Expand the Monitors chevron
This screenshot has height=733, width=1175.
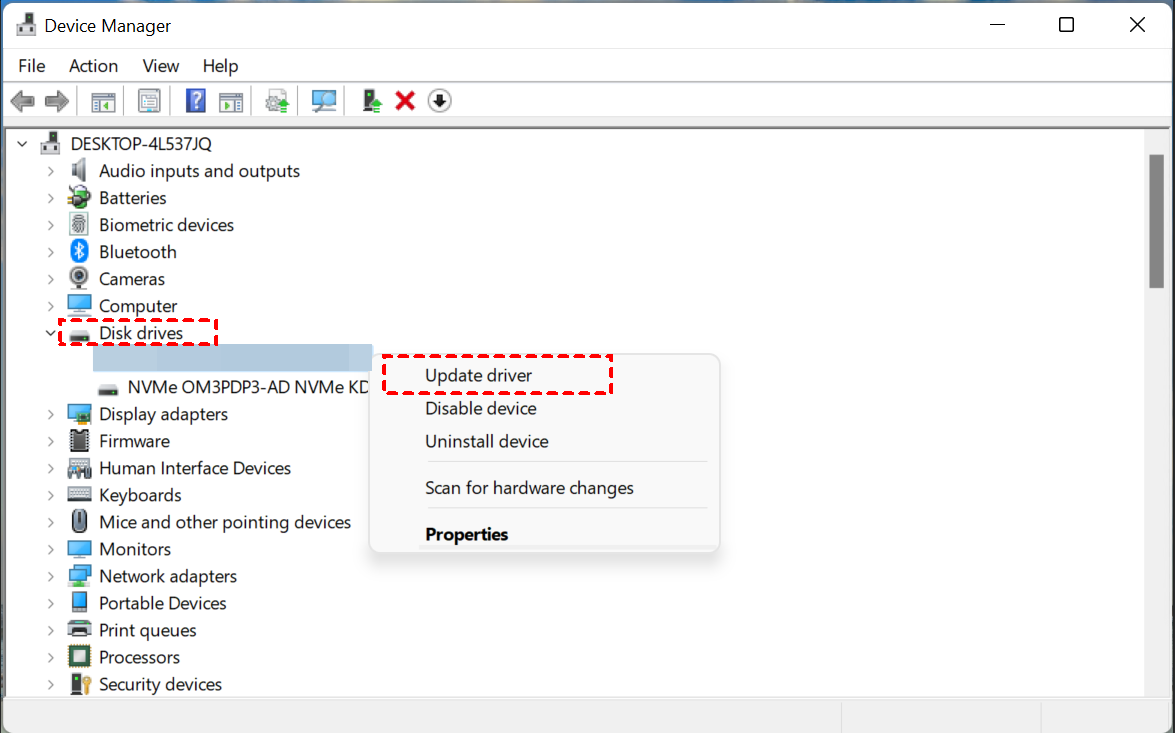click(x=50, y=549)
